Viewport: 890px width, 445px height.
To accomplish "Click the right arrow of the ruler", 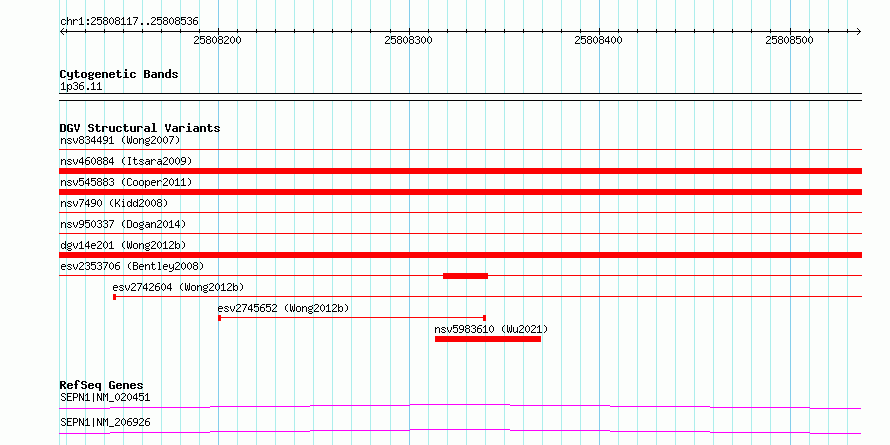I will [x=858, y=31].
